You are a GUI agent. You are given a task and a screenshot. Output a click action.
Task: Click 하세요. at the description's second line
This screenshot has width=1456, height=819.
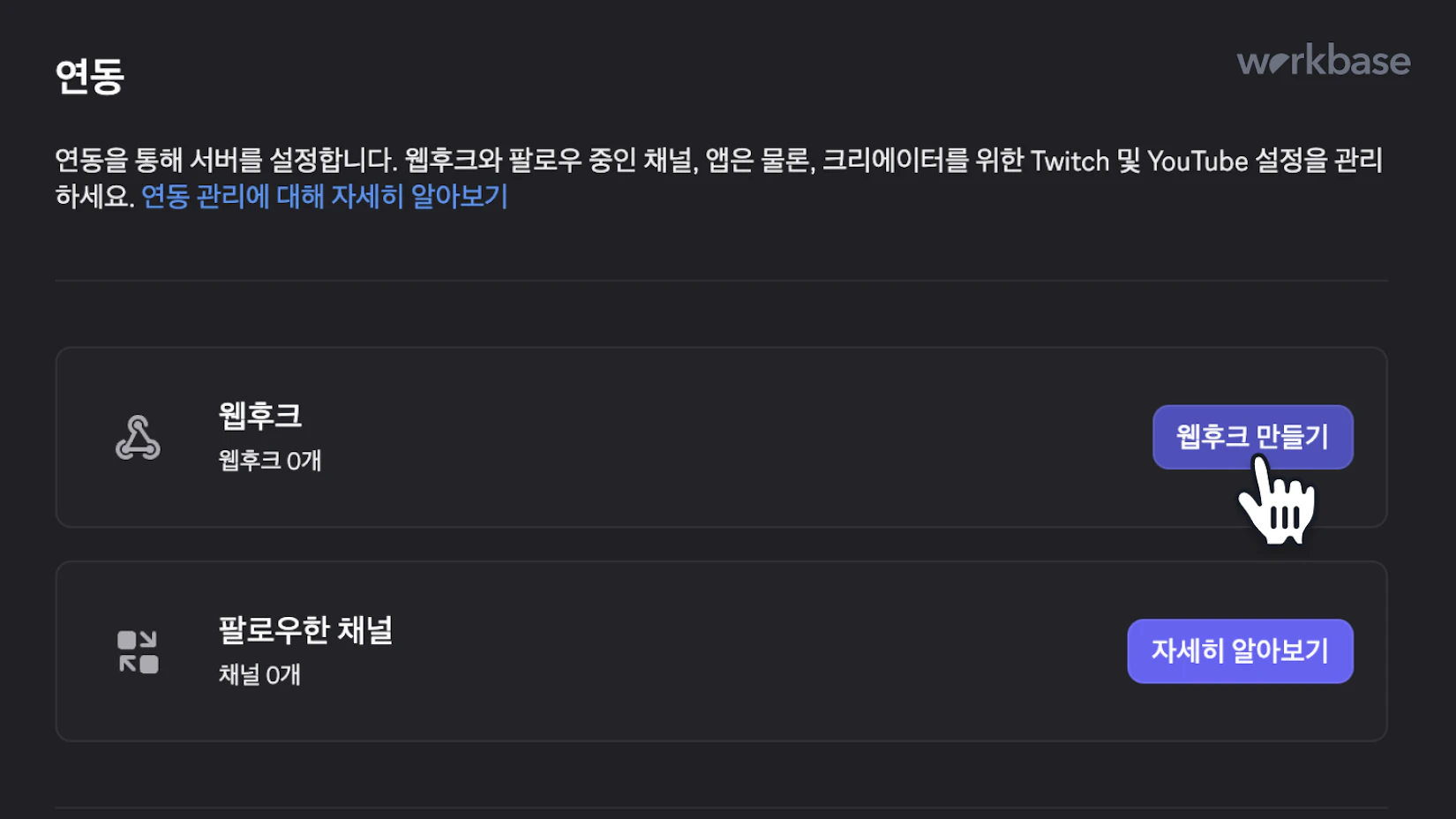click(x=94, y=196)
